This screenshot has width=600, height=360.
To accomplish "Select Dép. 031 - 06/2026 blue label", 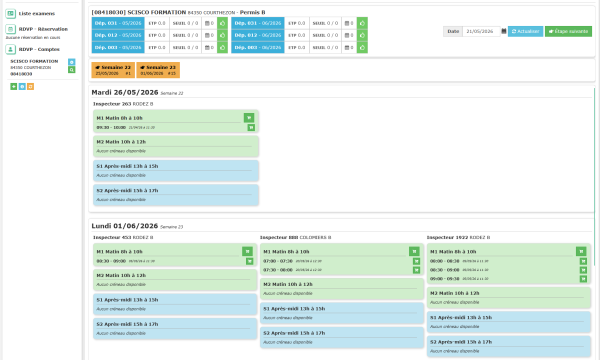I will (258, 23).
